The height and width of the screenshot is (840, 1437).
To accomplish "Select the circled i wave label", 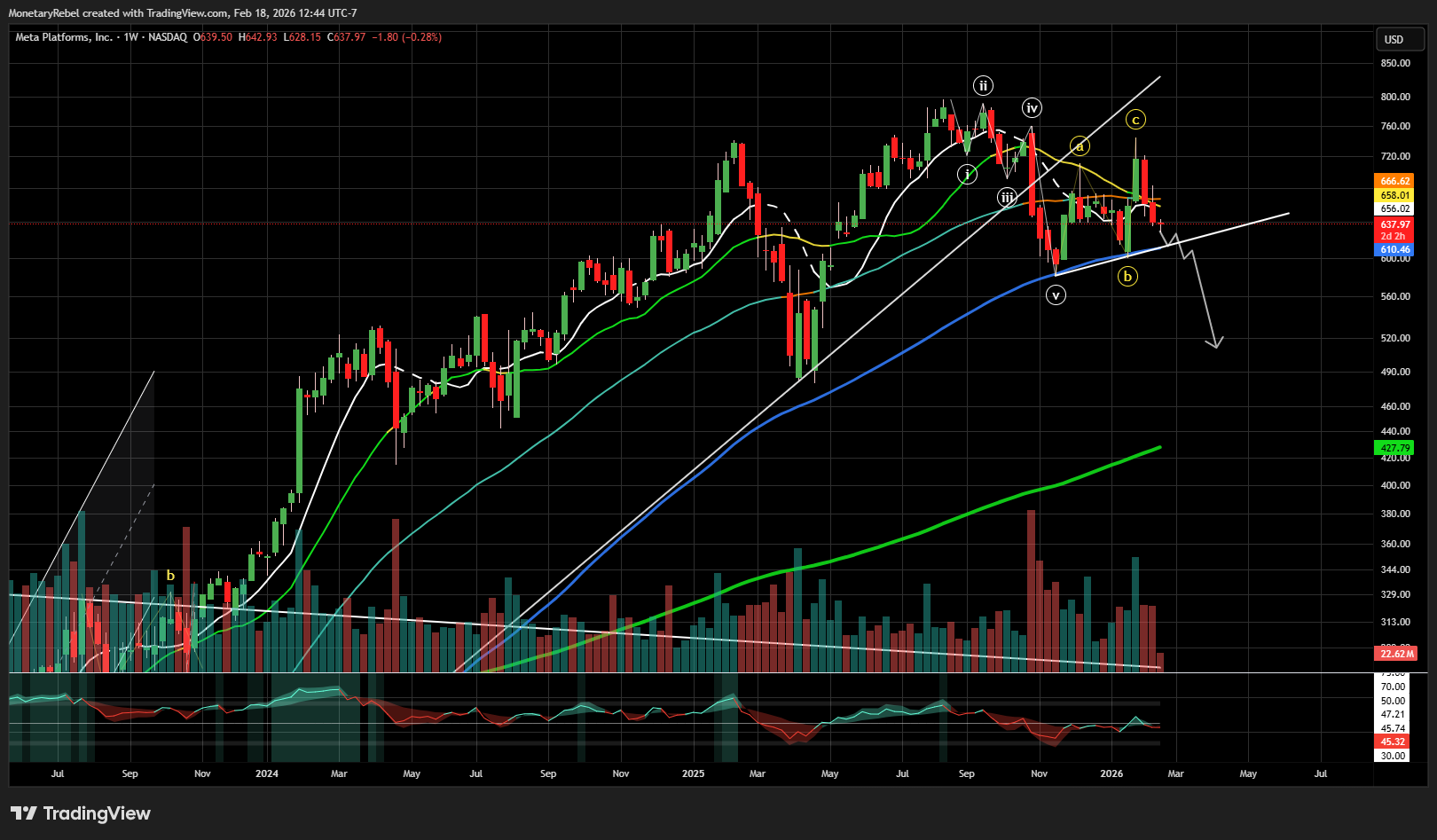I will (x=967, y=174).
